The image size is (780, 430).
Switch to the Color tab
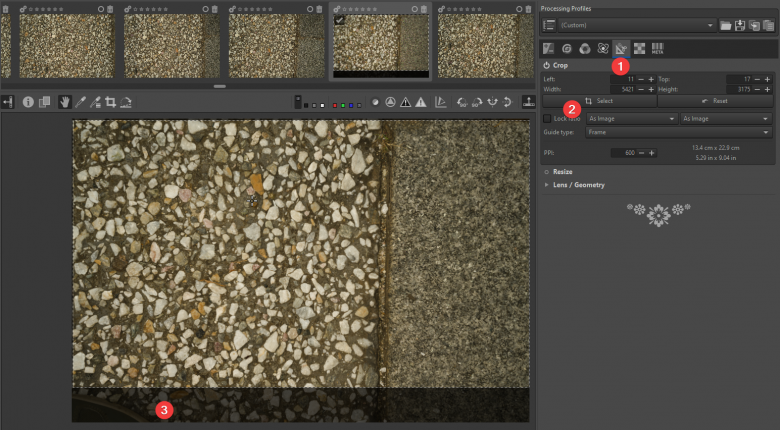click(585, 49)
